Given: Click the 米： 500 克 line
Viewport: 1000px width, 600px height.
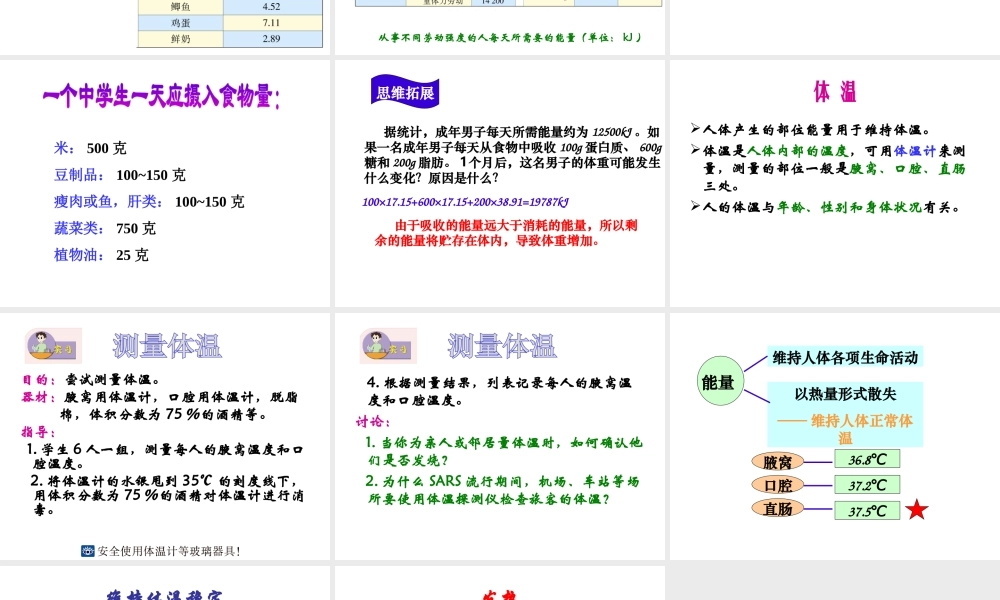Looking at the screenshot, I should (x=90, y=148).
